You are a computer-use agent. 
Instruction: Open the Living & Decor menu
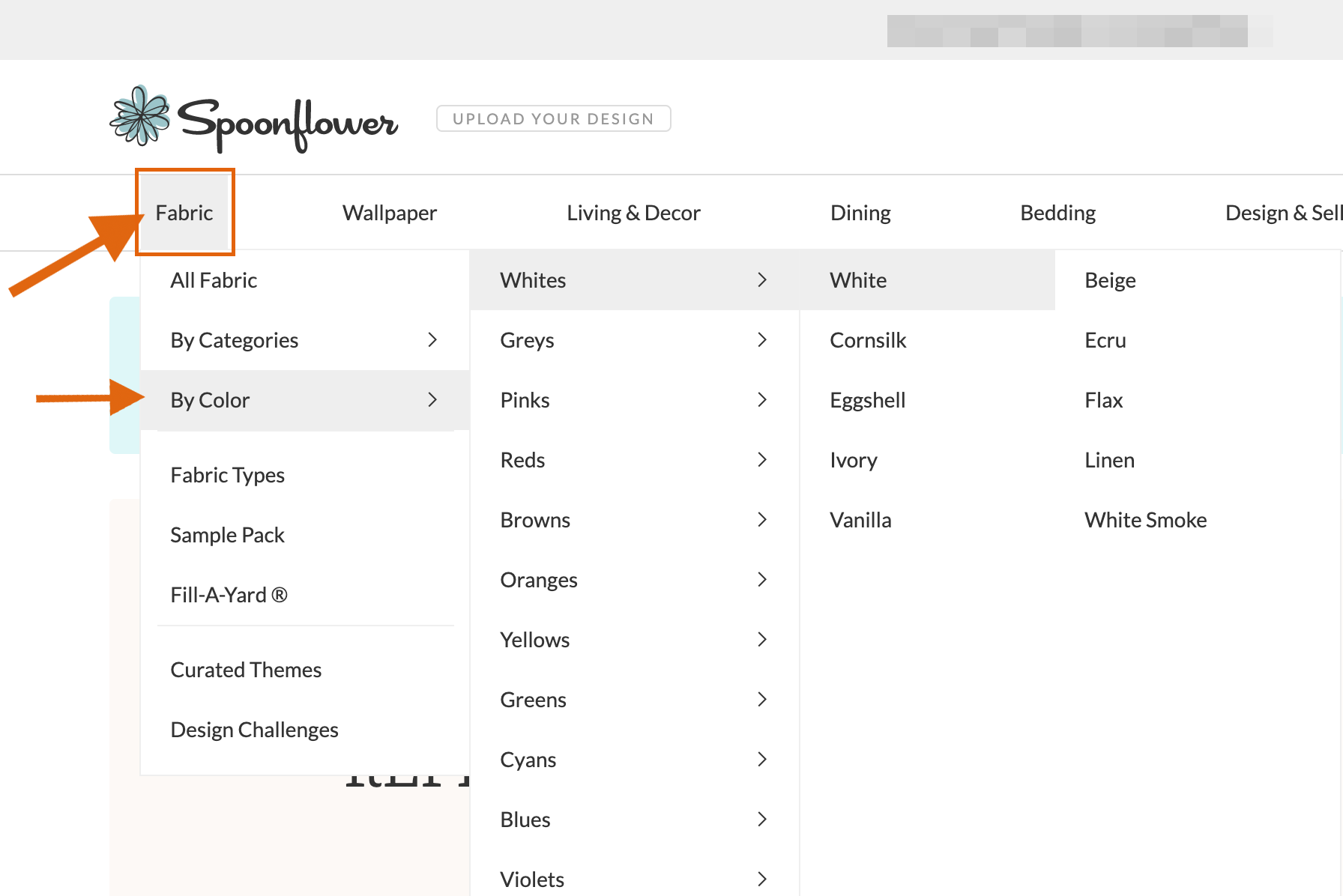633,213
